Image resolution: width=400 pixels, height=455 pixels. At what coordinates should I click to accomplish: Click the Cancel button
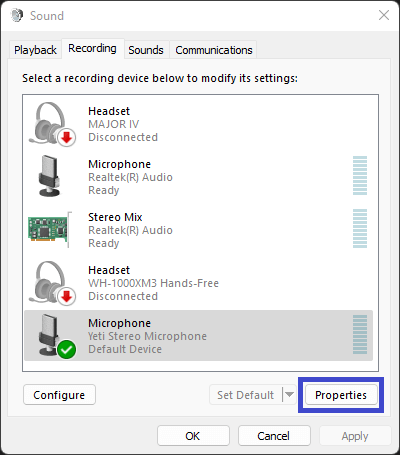274,436
